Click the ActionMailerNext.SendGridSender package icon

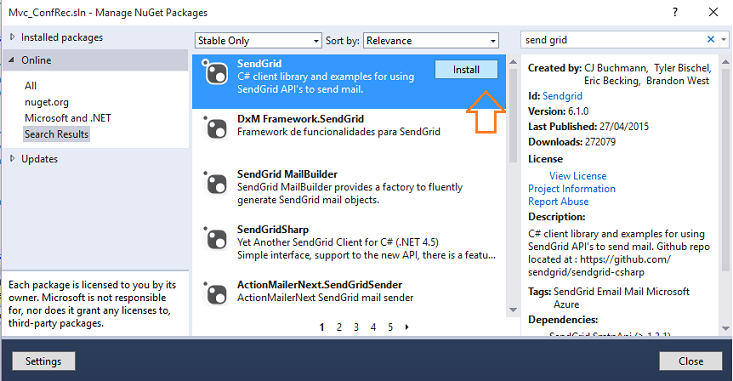216,293
